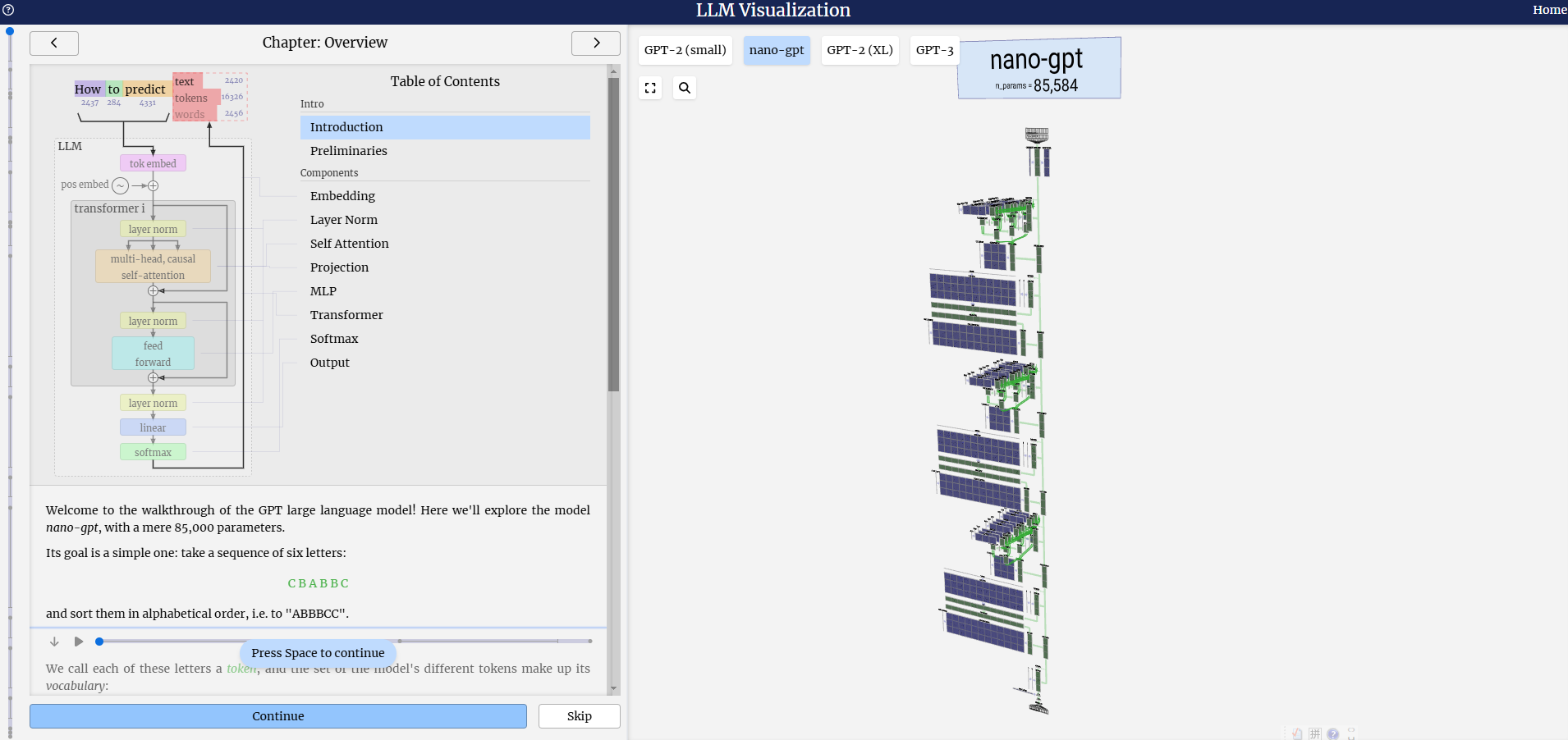Click the 'Table of Contents' heading
The width and height of the screenshot is (1568, 740).
[x=445, y=81]
